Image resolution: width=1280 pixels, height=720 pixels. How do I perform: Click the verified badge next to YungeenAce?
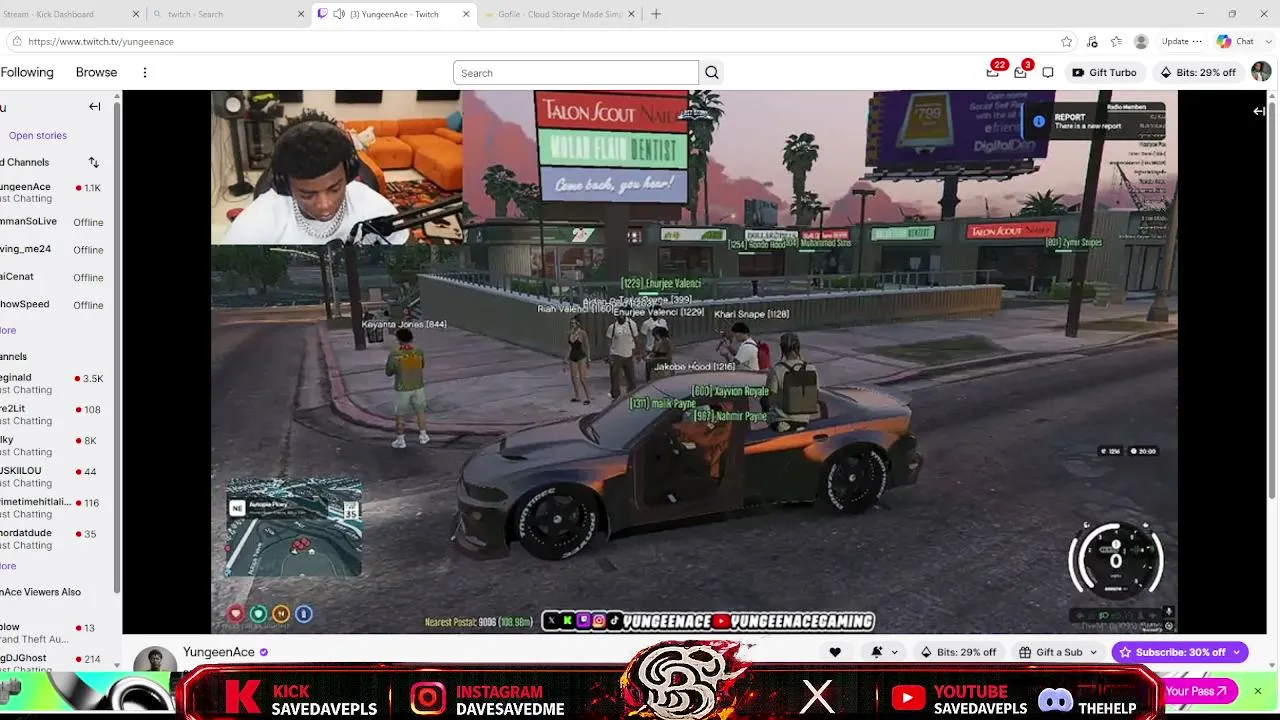tap(264, 652)
